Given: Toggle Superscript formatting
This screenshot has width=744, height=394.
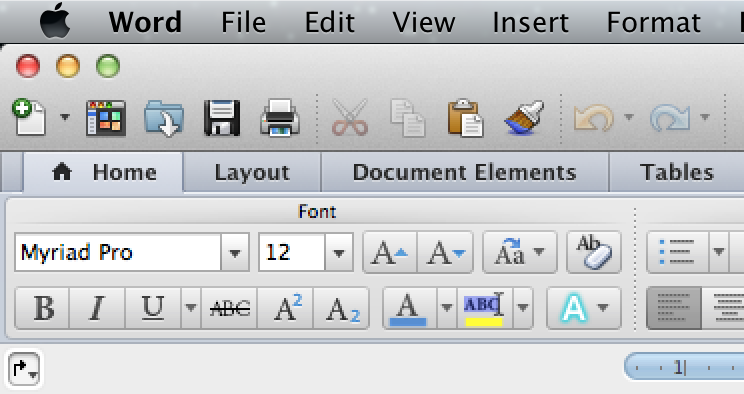Looking at the screenshot, I should tap(285, 308).
